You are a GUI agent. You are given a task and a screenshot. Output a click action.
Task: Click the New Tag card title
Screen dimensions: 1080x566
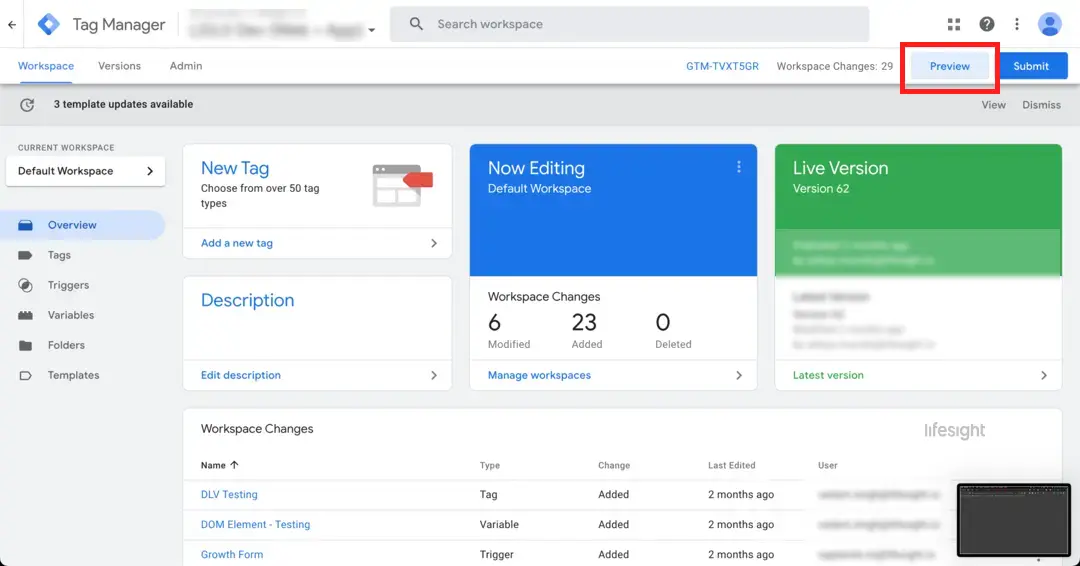point(235,168)
